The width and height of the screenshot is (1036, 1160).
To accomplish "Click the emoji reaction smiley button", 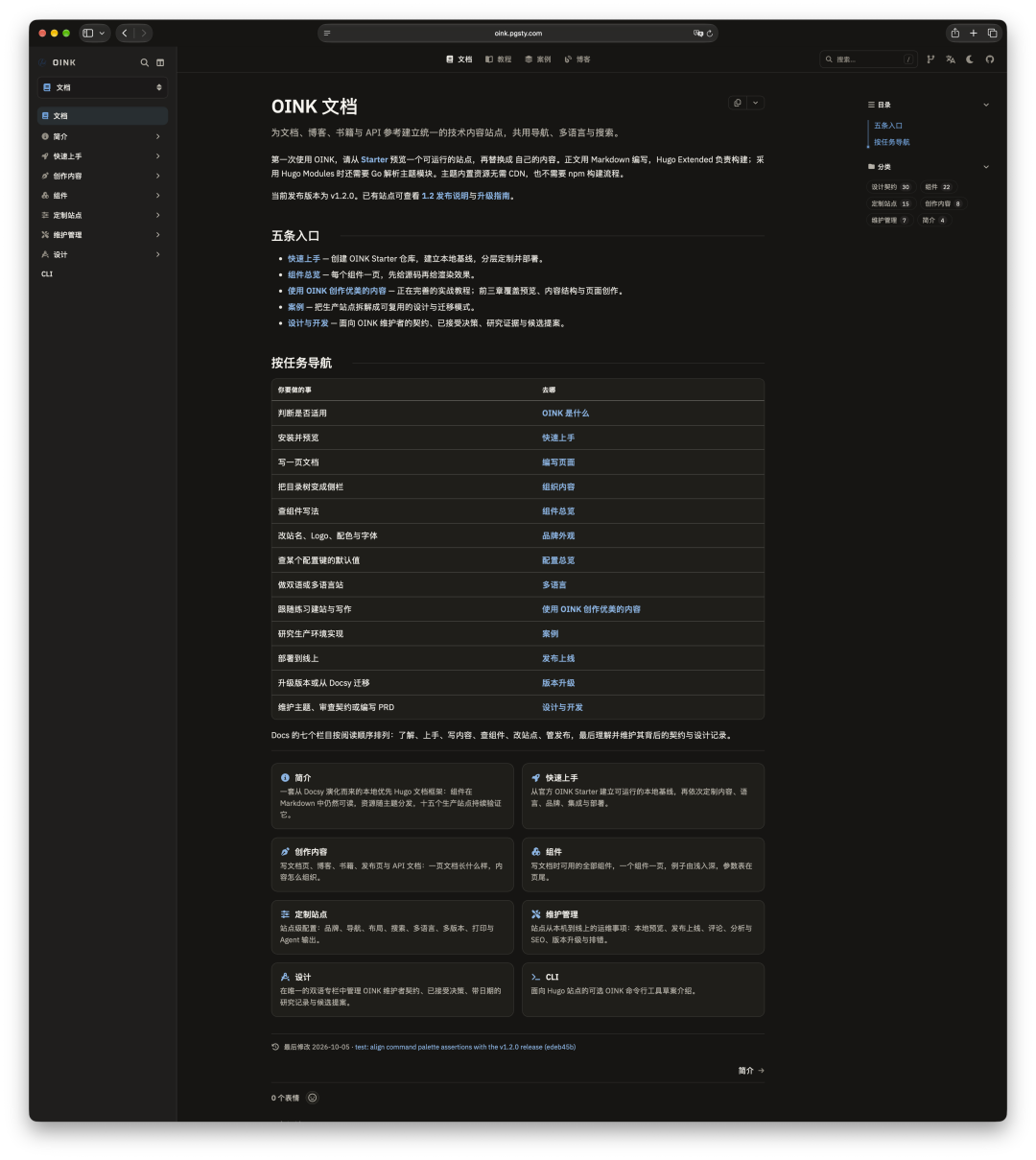I will pos(313,1098).
